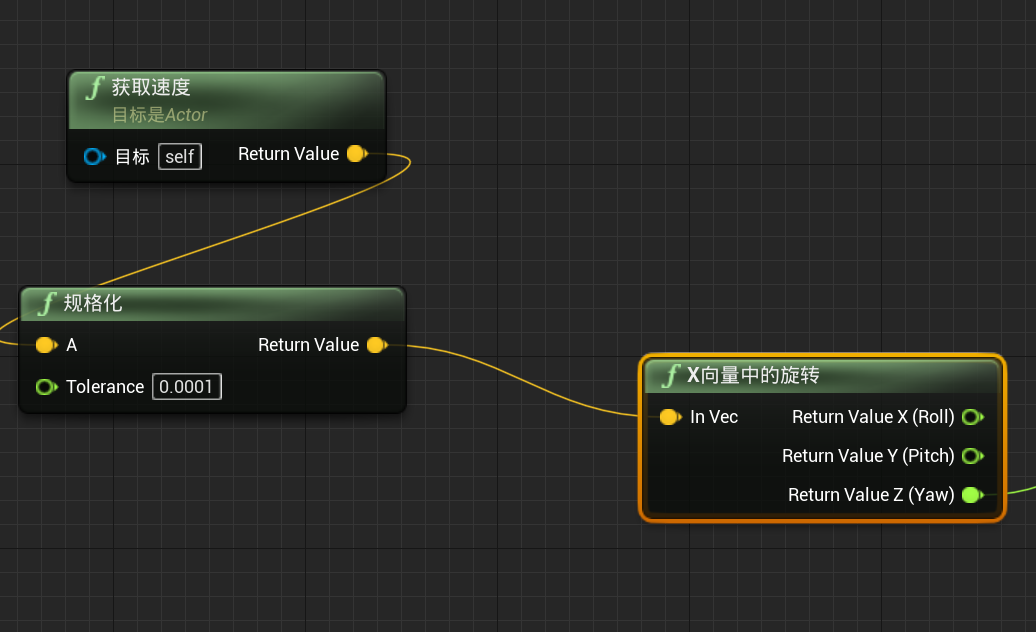
Task: Click the Return Value Y (Pitch) output pin
Action: click(x=973, y=456)
